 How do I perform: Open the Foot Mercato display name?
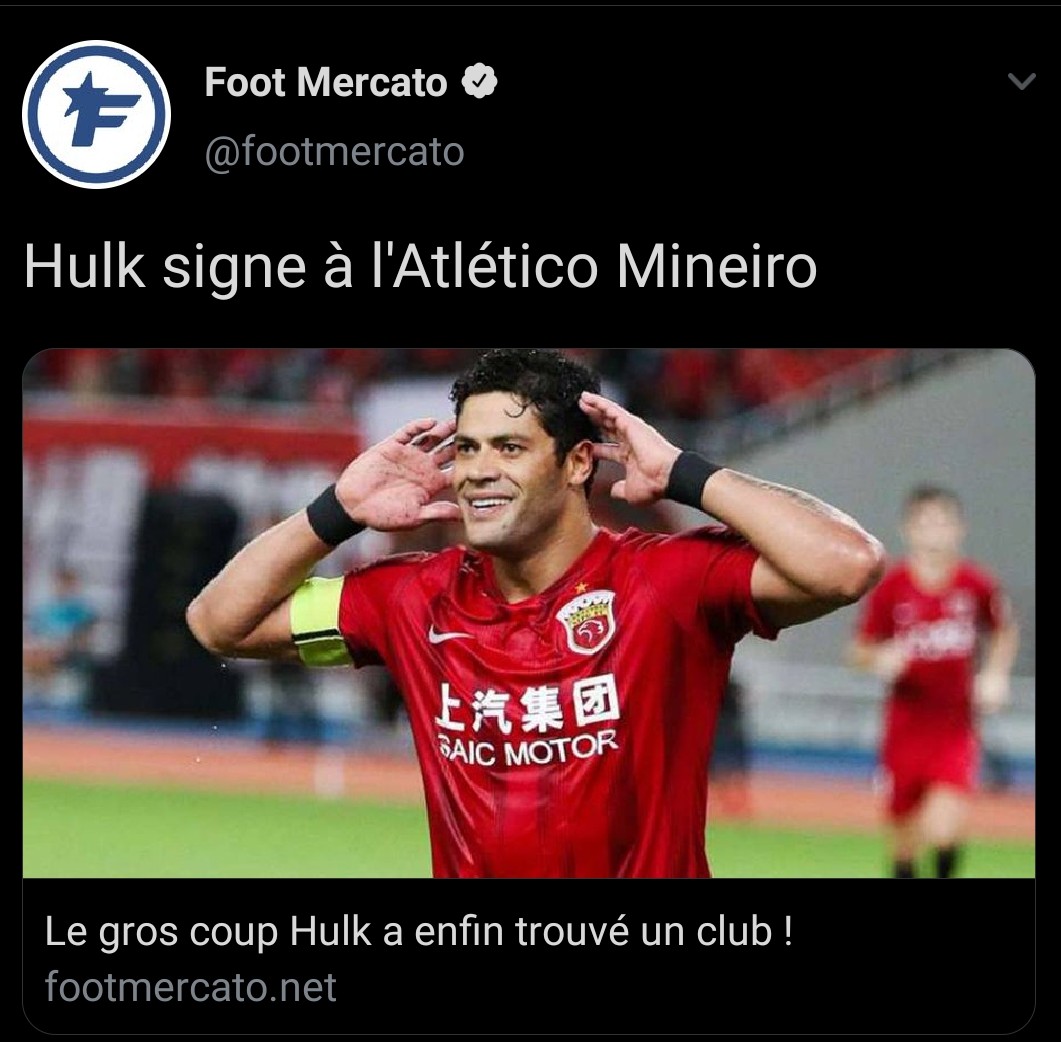coord(325,82)
